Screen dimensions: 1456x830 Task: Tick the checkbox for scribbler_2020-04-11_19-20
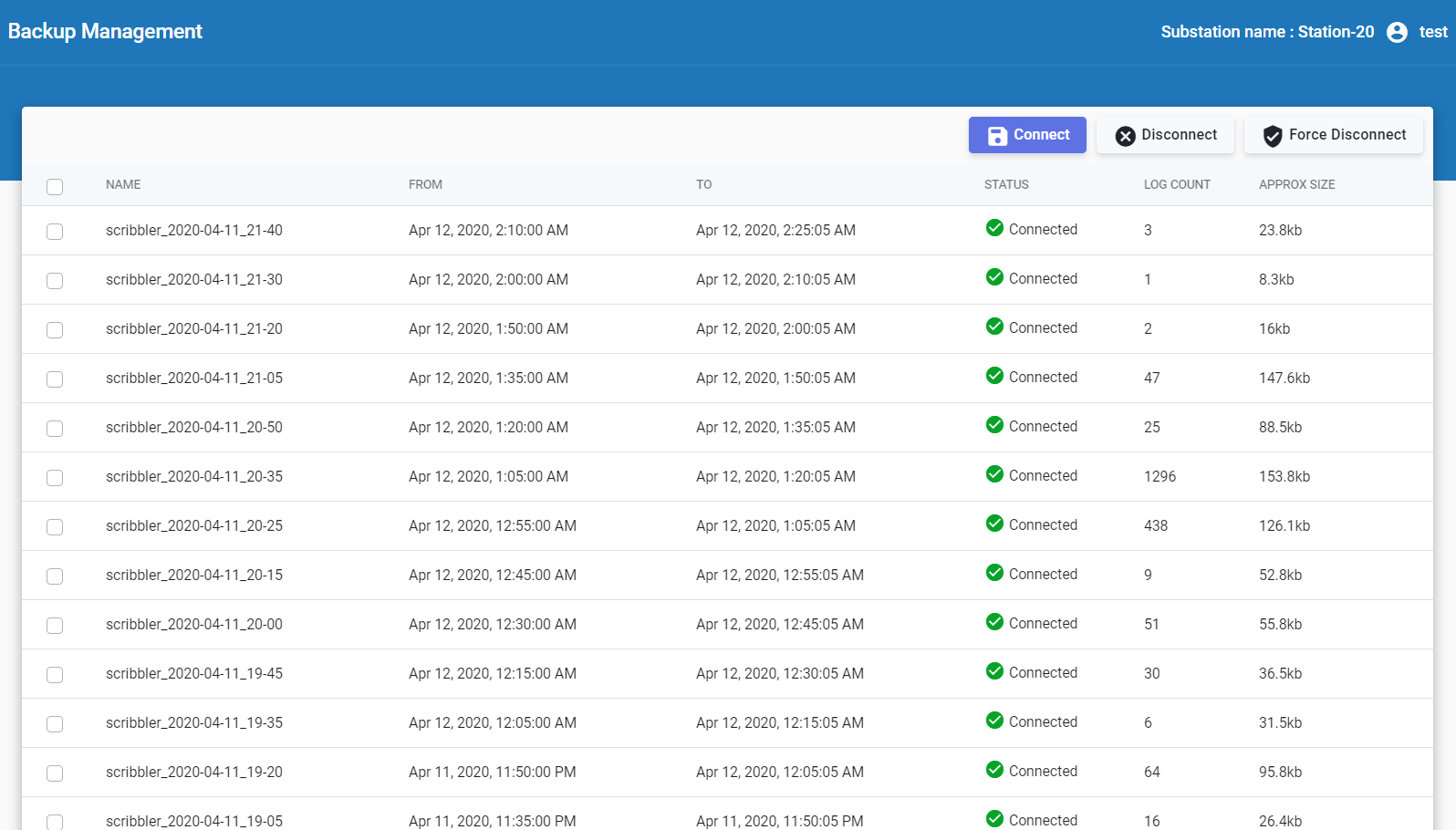pos(55,773)
